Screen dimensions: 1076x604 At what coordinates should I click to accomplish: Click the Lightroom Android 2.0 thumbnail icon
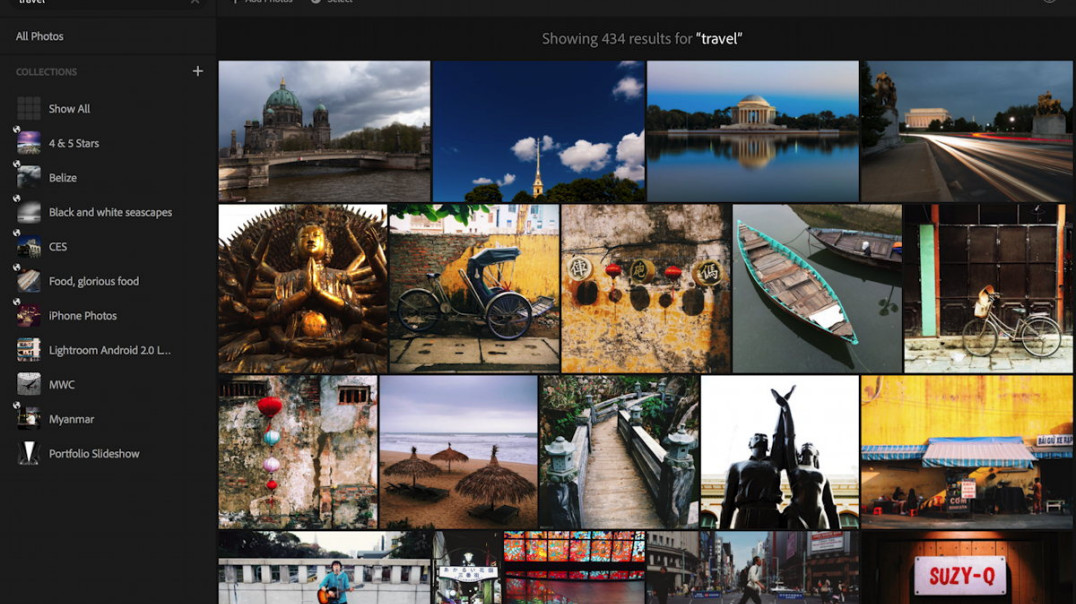tap(29, 350)
